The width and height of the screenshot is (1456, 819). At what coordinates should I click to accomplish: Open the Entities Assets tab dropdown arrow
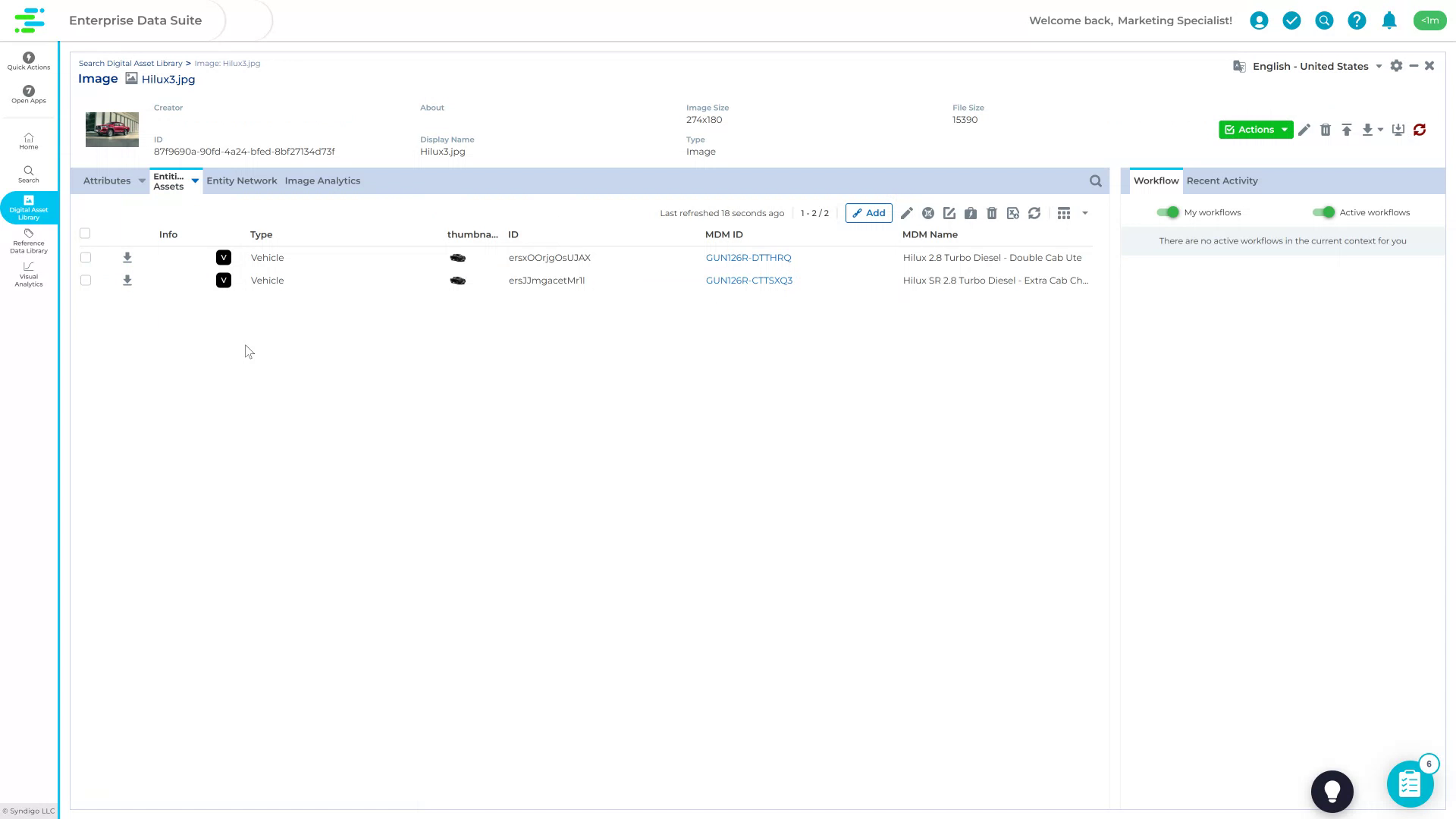pyautogui.click(x=195, y=181)
